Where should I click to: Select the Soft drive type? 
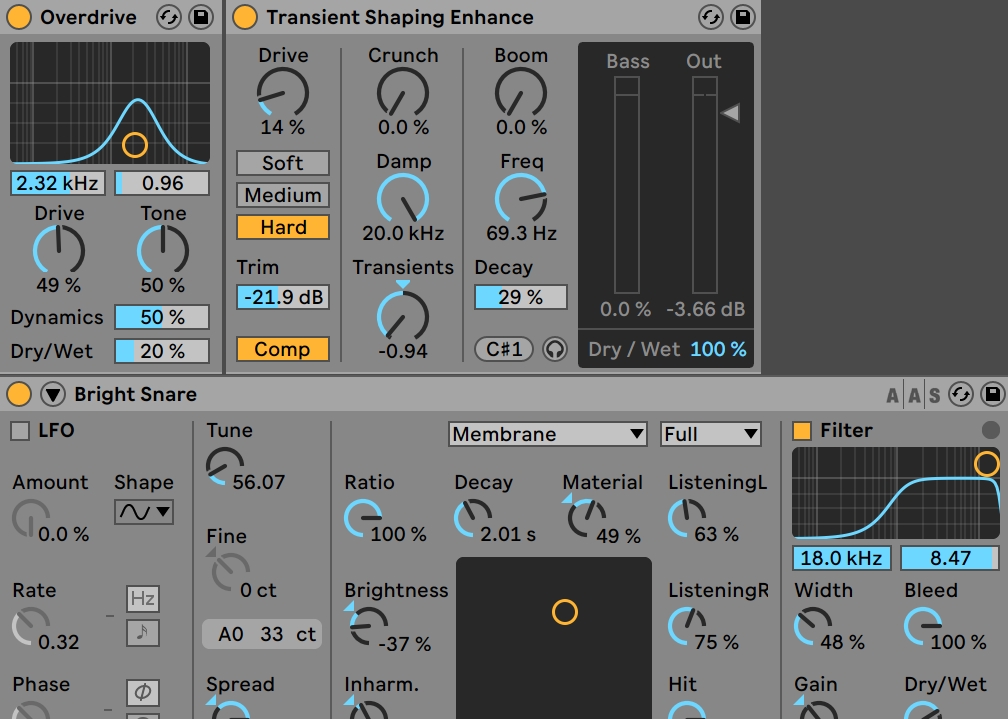tap(283, 163)
